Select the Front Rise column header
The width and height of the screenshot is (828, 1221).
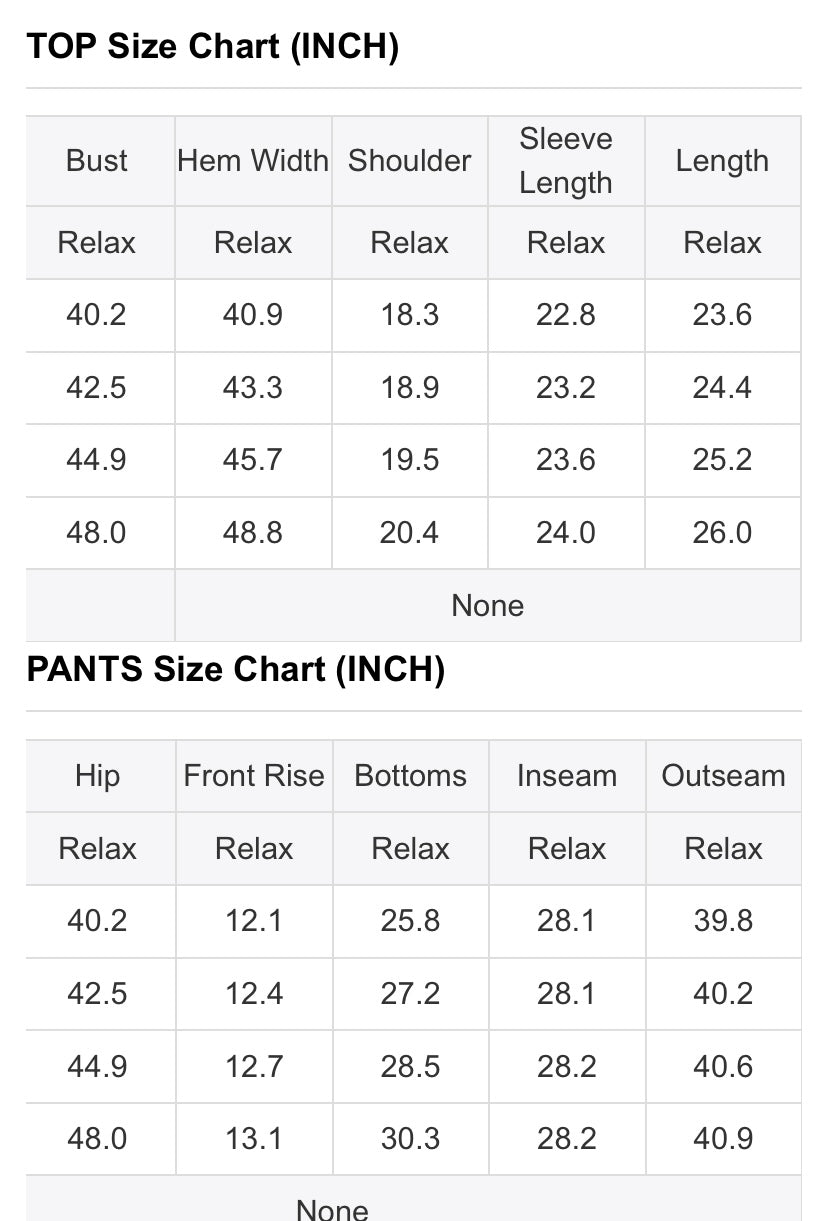pos(254,776)
